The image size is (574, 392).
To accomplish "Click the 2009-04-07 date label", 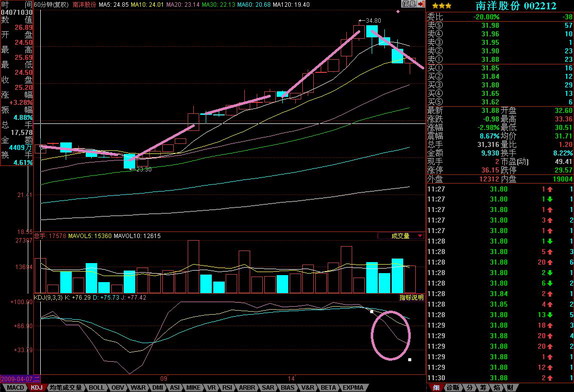I will pyautogui.click(x=20, y=379).
